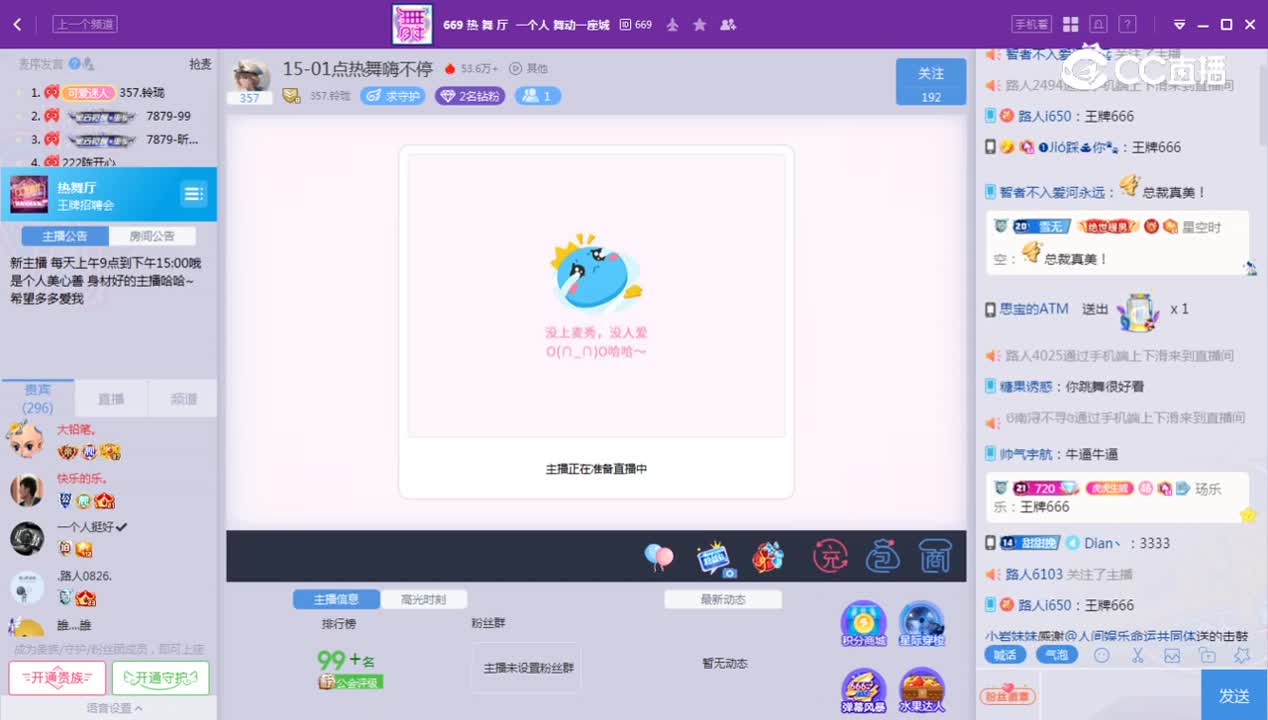Click the 充 recharge icon
The width and height of the screenshot is (1268, 720).
[x=830, y=556]
